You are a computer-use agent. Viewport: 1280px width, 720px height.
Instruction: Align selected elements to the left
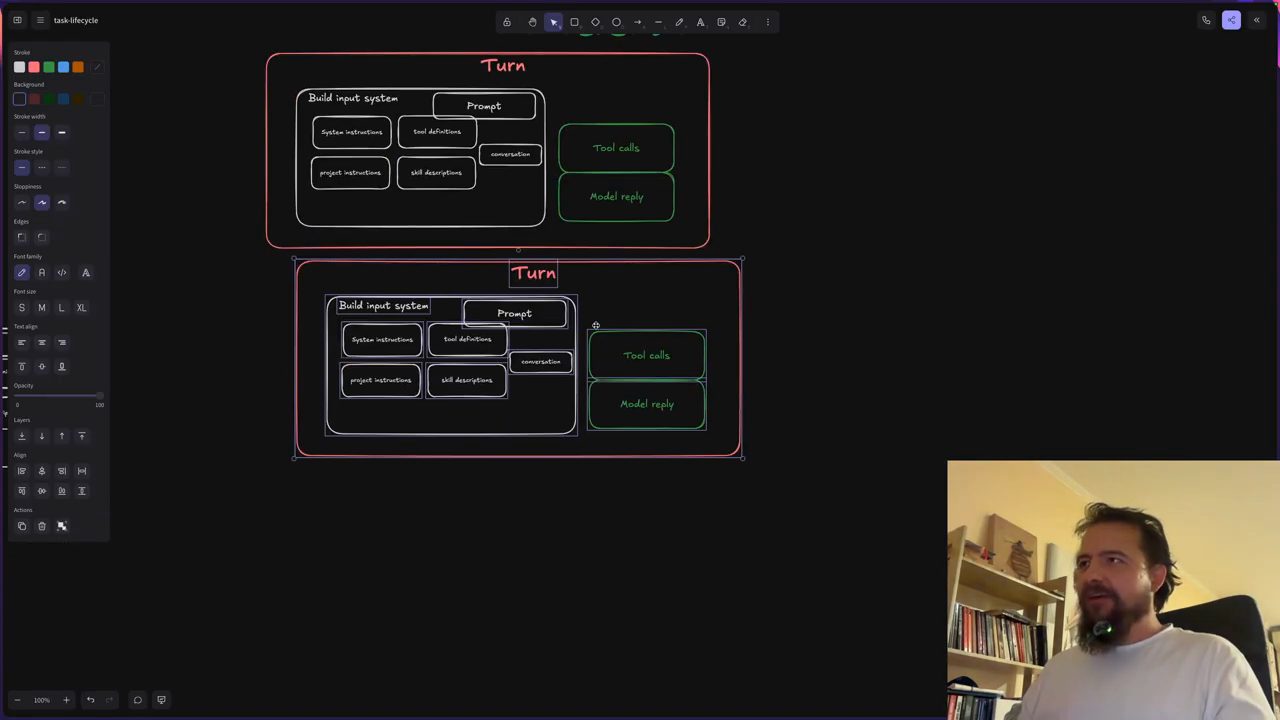click(x=22, y=471)
